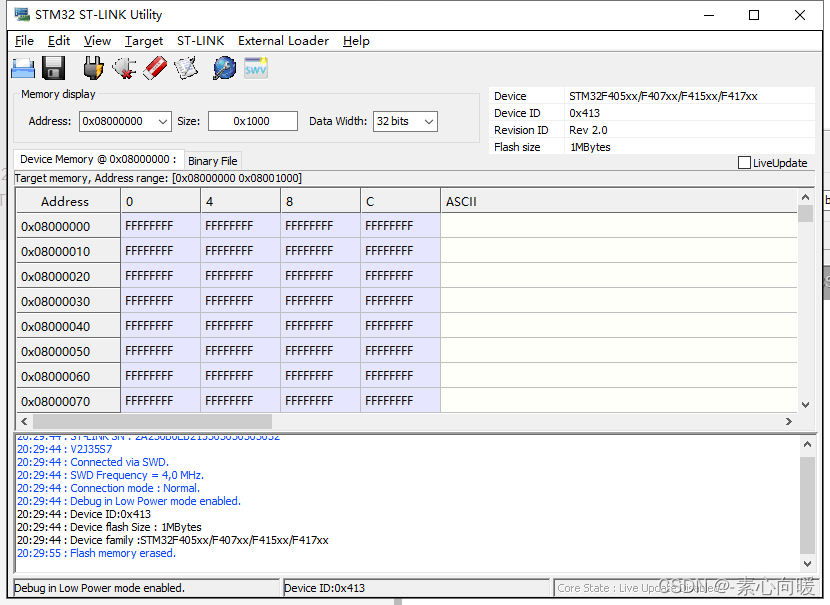
Task: Click the log line 'Connection mode : Normal.'
Action: coord(109,488)
